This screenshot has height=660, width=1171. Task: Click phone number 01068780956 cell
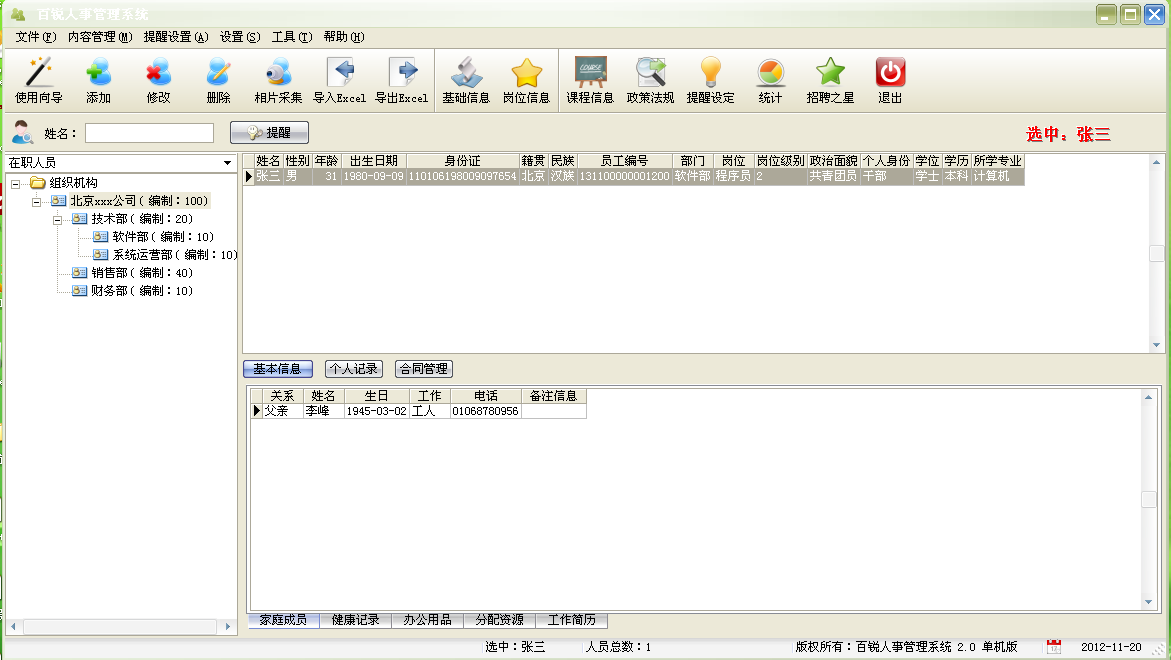[485, 411]
